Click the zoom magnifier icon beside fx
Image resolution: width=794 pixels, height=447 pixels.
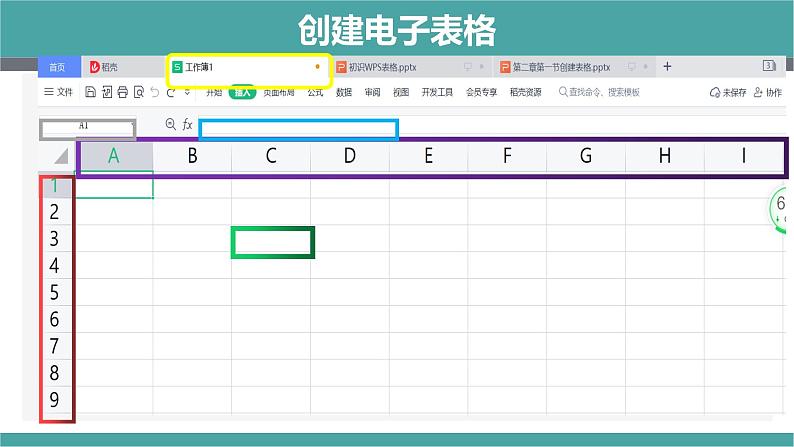click(x=171, y=124)
